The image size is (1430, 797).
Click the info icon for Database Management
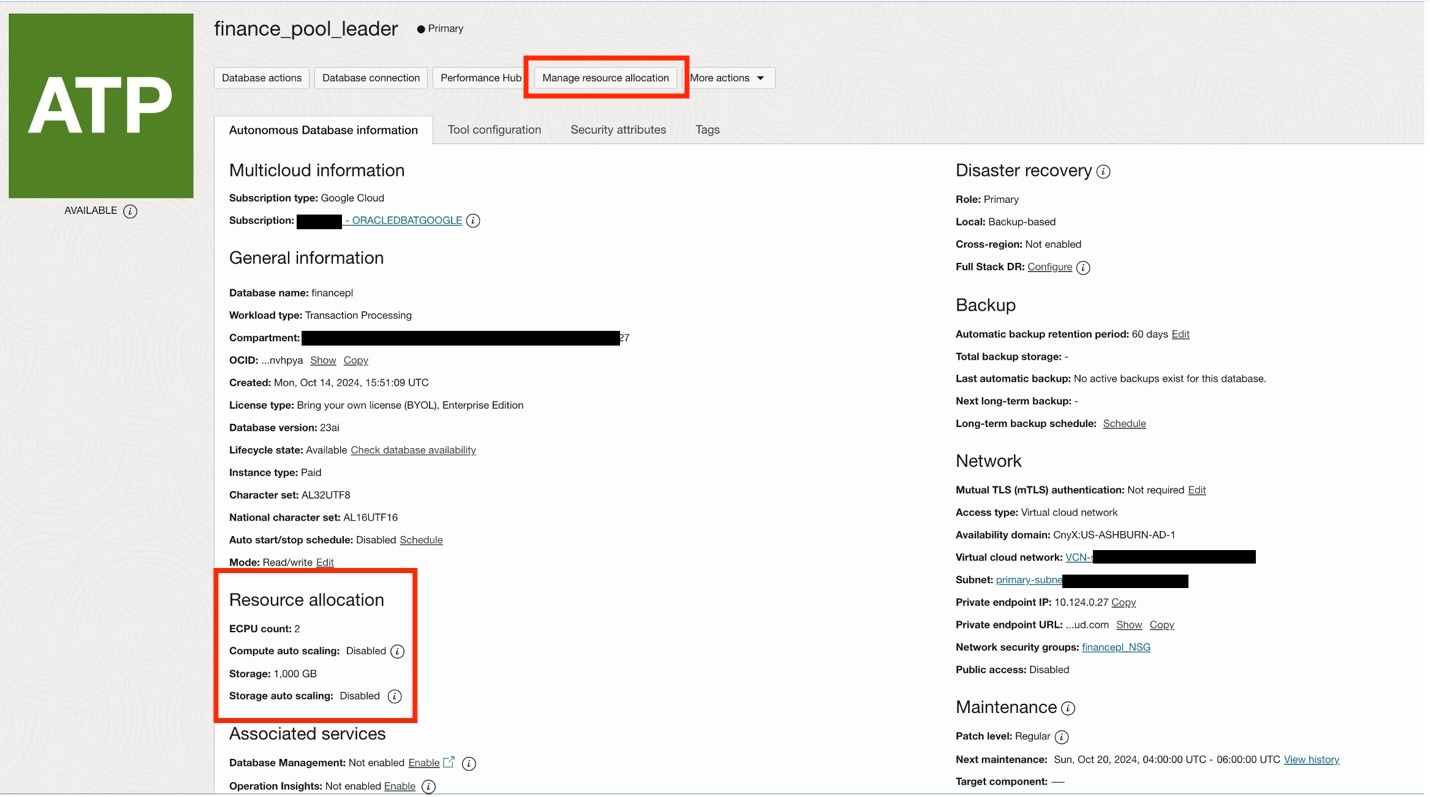tap(469, 764)
